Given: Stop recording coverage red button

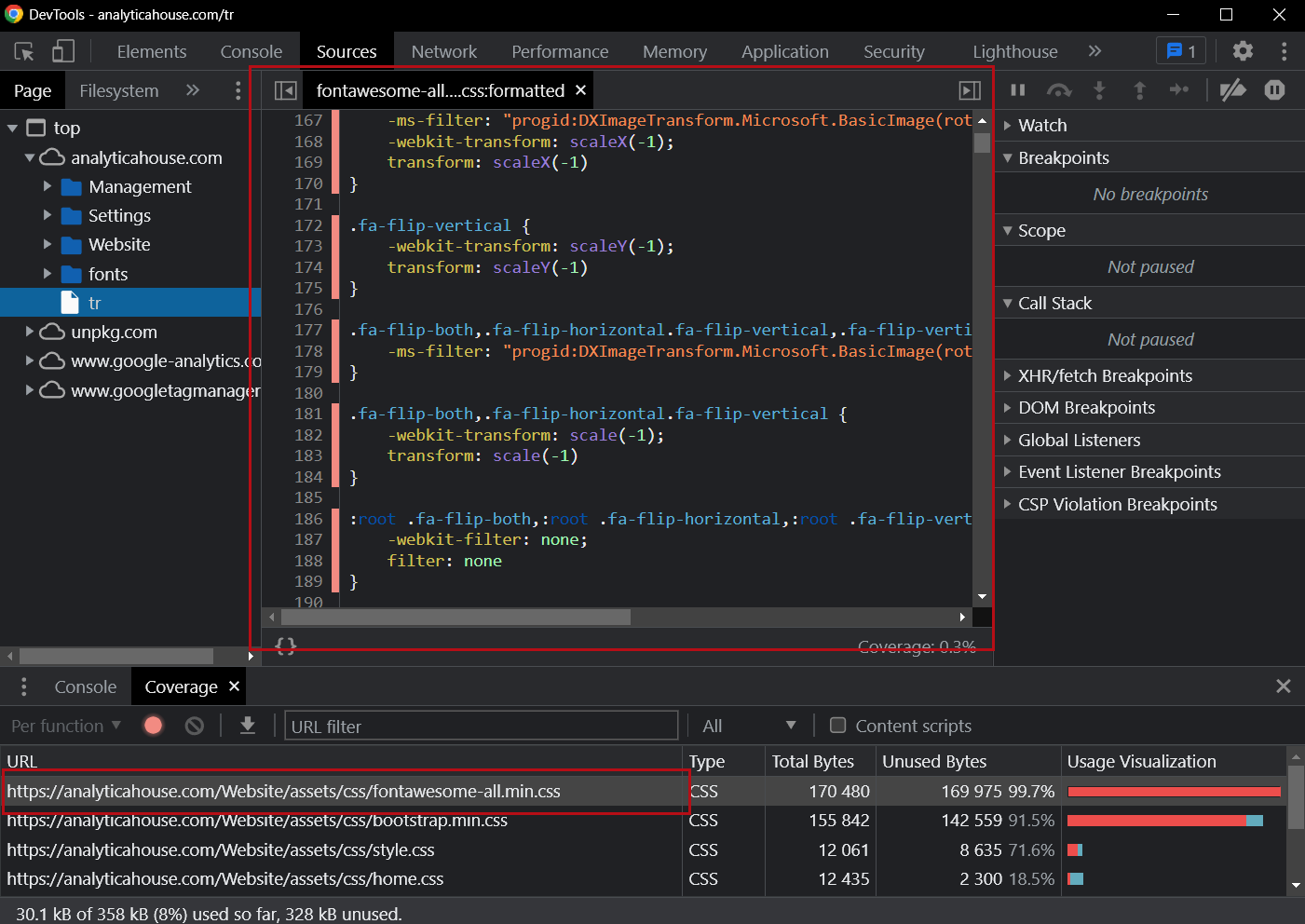Looking at the screenshot, I should point(154,726).
